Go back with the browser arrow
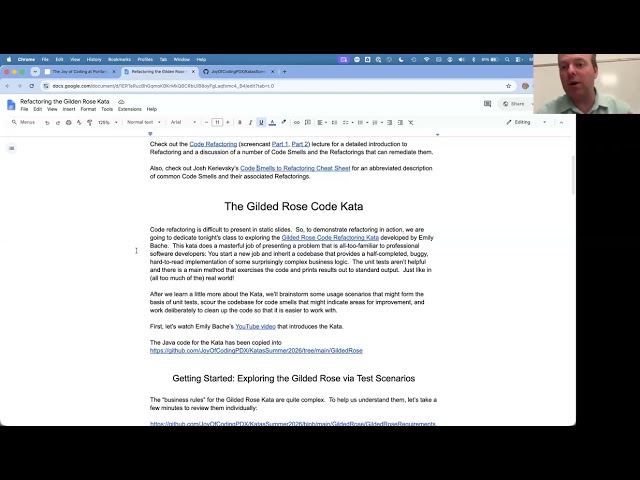640x480 pixels. 8,86
